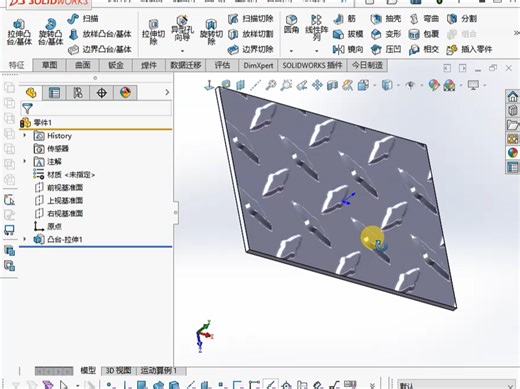Expand more manager tabs chevron
The image size is (520, 389).
[x=167, y=92]
